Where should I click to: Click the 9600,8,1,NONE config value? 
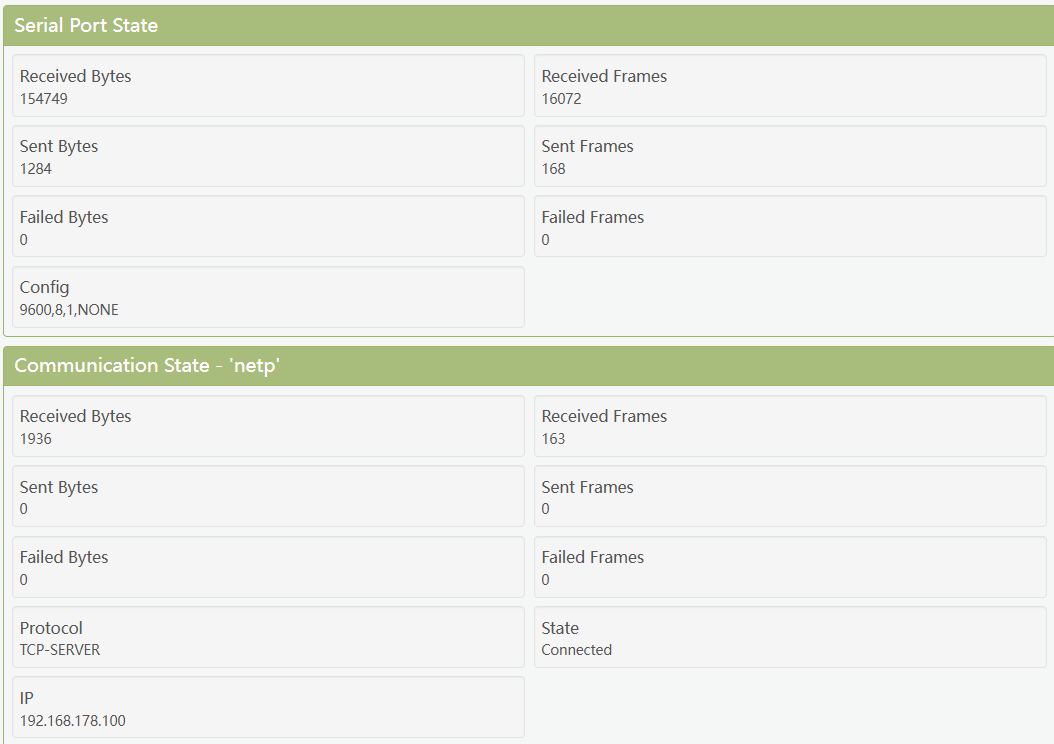(69, 310)
